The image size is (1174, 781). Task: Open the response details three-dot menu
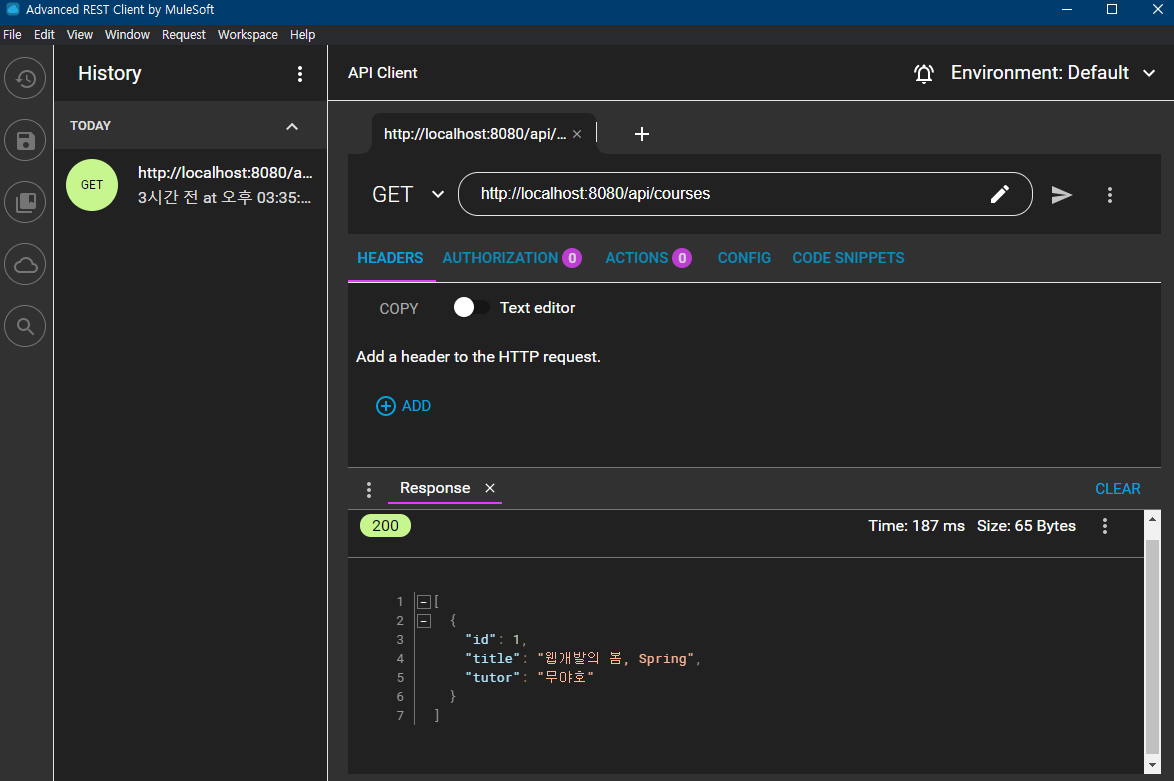coord(1104,526)
